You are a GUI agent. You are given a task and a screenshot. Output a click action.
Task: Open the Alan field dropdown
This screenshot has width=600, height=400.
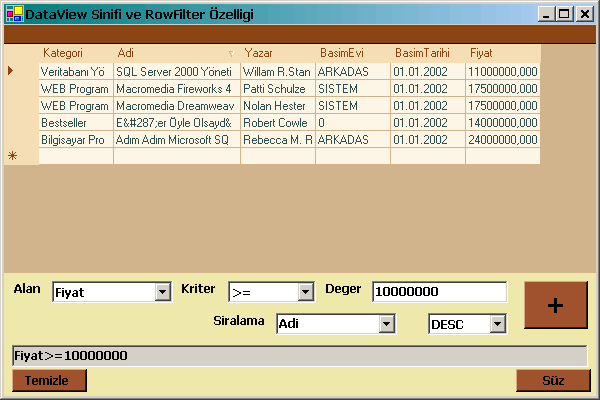[x=163, y=292]
